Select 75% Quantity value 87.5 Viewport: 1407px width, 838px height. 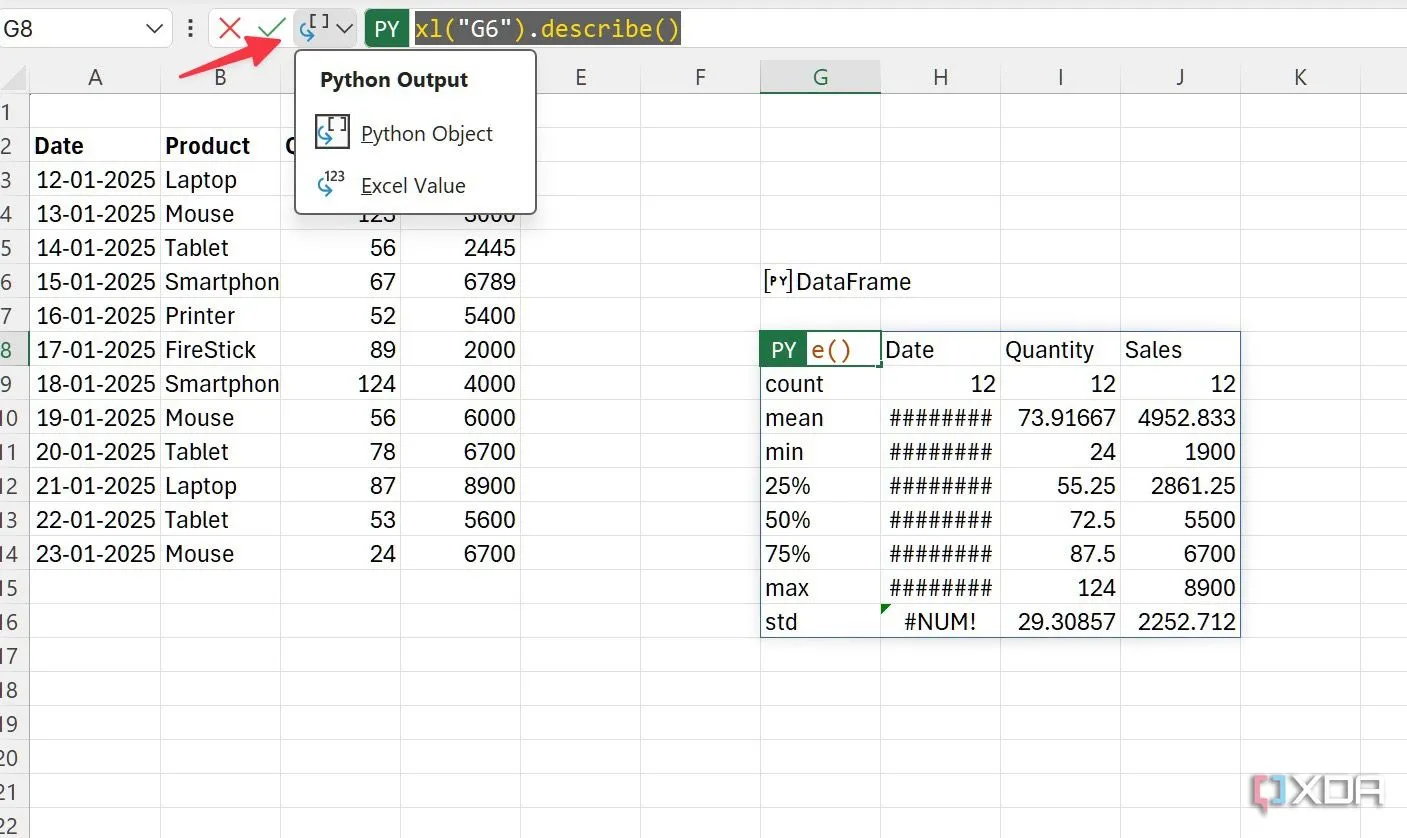pyautogui.click(x=1060, y=553)
